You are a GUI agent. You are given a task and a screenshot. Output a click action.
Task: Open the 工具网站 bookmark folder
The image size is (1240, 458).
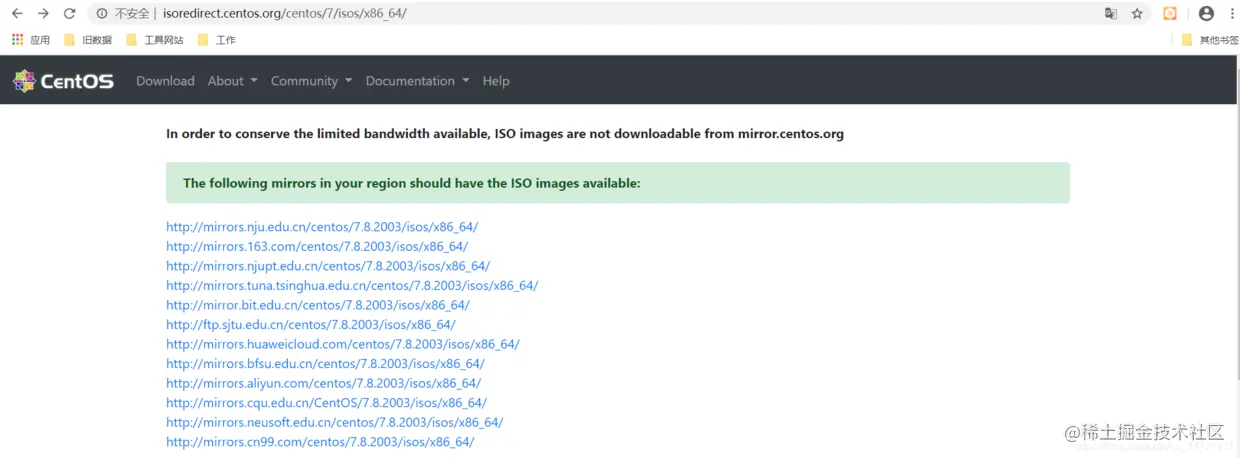(x=155, y=40)
